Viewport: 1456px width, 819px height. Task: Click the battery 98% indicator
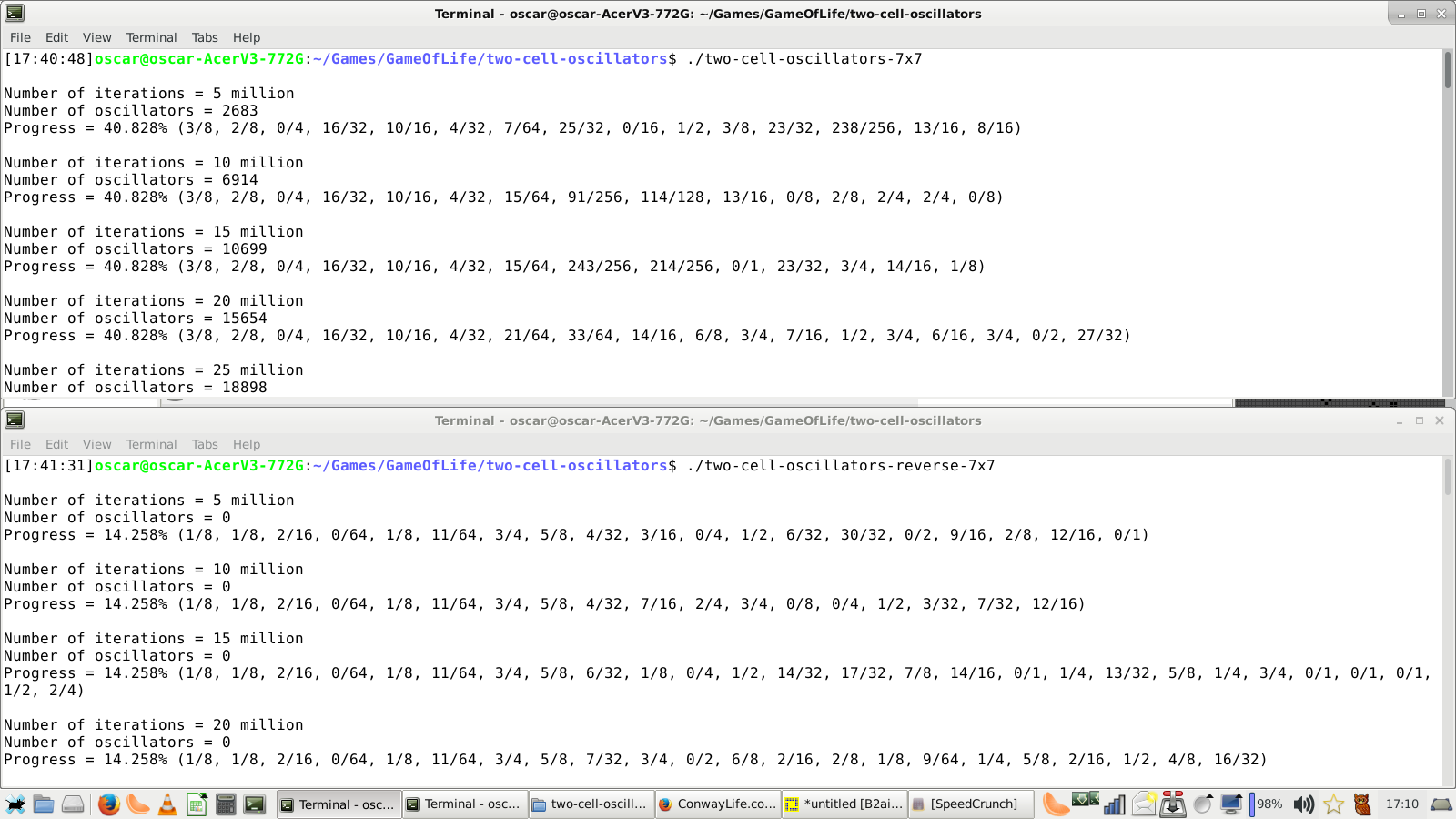(1267, 804)
